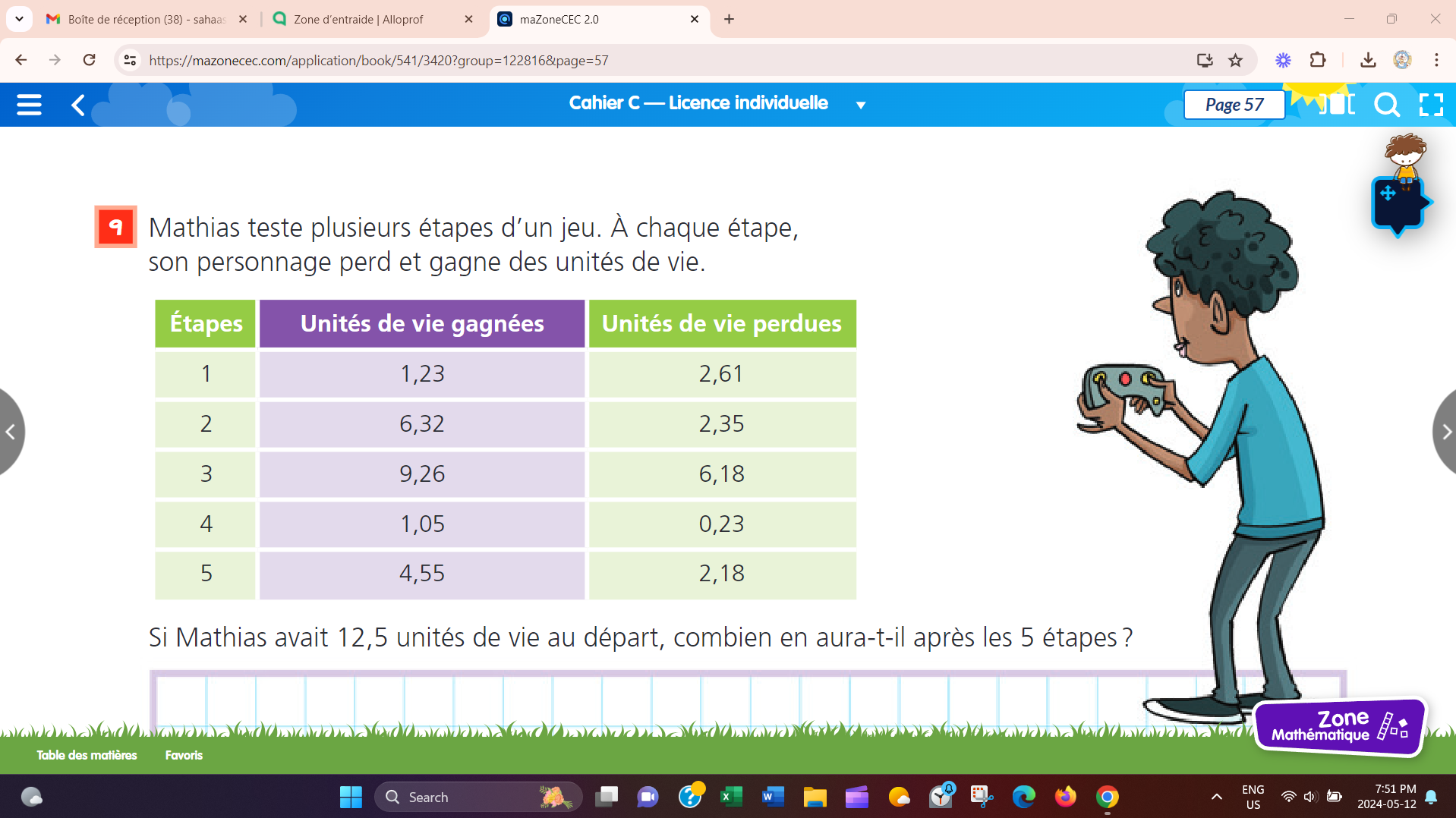
Task: Bookmark this page with the star icon
Action: pos(1236,61)
